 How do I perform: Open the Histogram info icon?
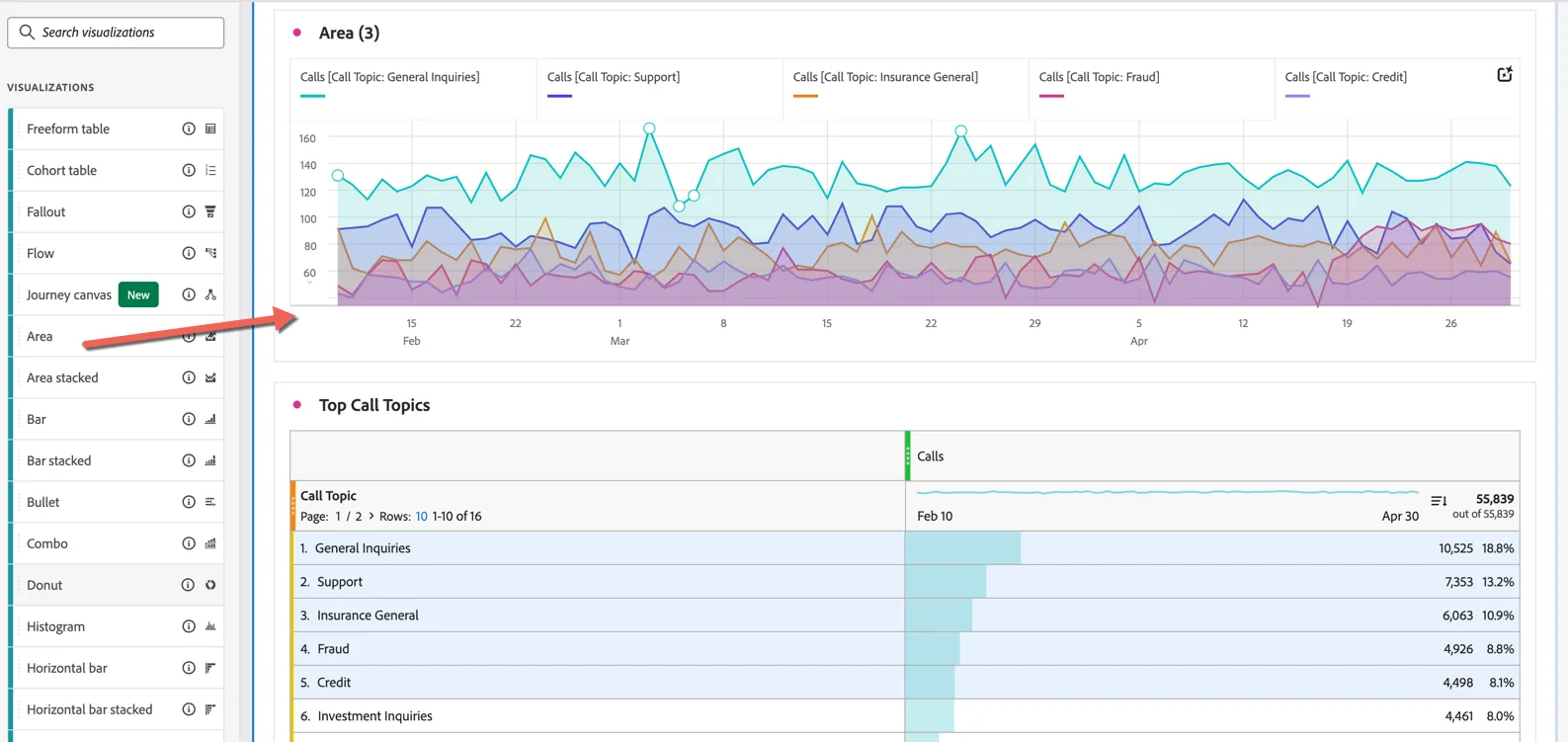coord(189,626)
